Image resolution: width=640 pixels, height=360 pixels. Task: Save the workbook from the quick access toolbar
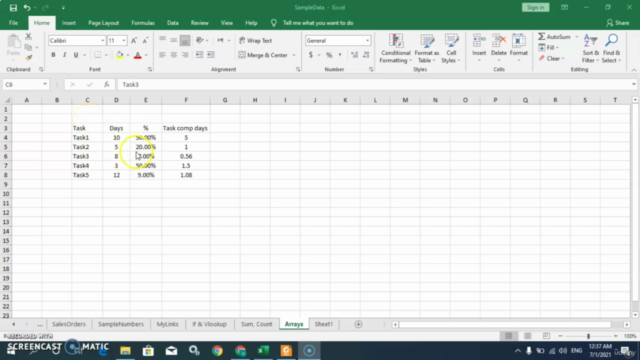tap(13, 8)
